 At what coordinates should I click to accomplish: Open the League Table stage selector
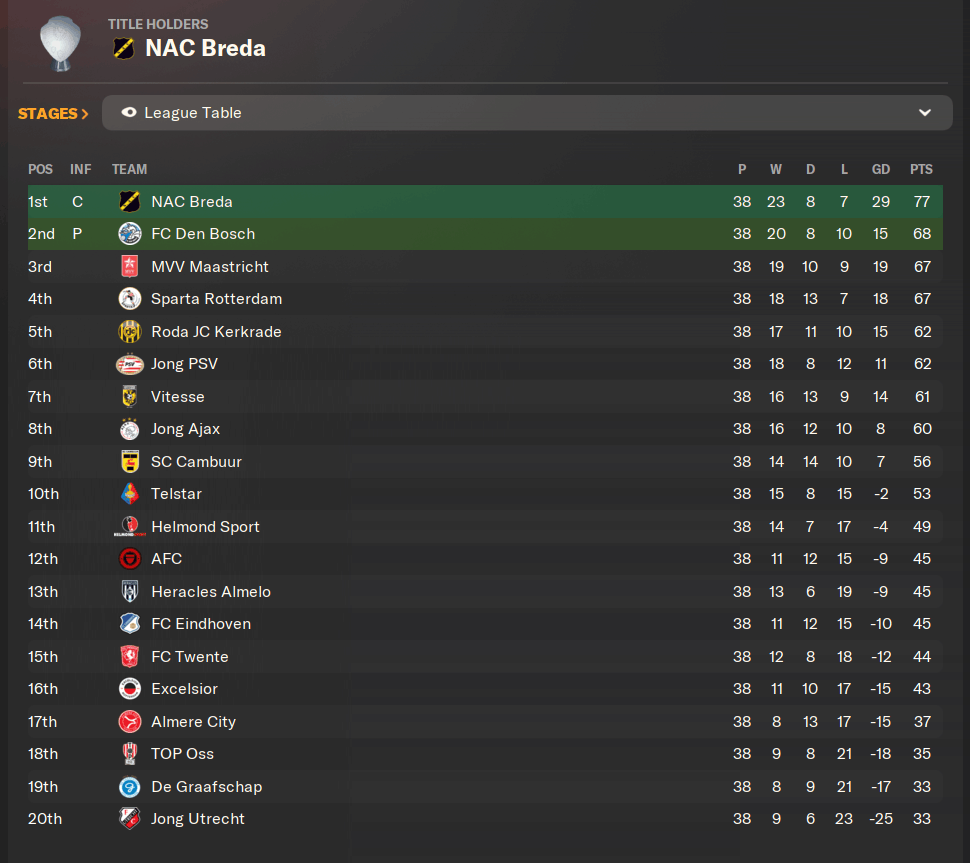coord(527,113)
